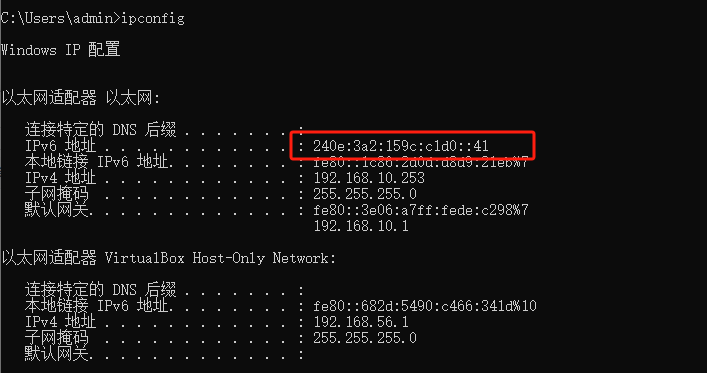This screenshot has width=707, height=373.
Task: Click the first subnet mask 255.255.255.0
Action: [365, 194]
